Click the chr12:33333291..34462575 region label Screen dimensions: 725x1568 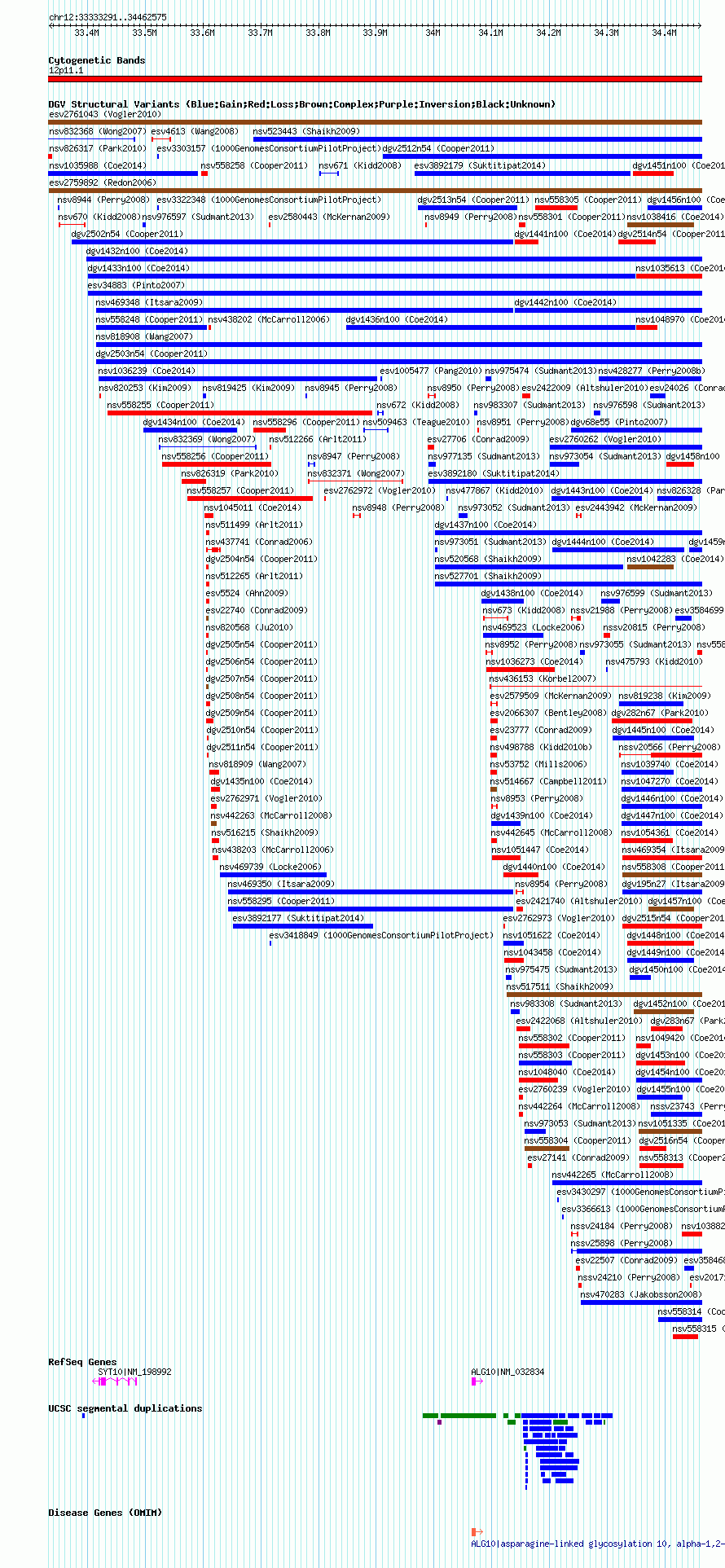(x=108, y=17)
